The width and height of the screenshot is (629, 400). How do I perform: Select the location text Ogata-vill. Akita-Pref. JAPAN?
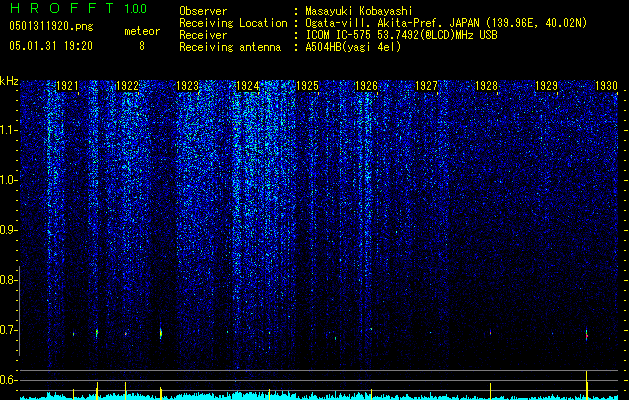(x=393, y=23)
